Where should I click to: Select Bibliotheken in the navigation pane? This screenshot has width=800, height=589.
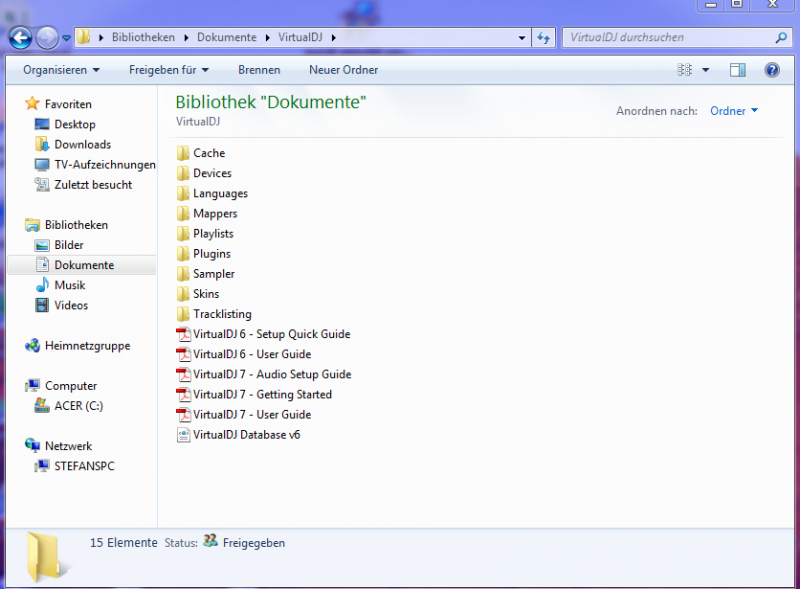tap(76, 225)
